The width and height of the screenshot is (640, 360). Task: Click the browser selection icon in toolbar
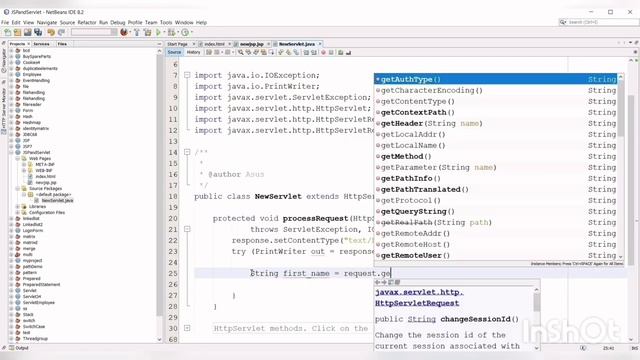point(124,32)
